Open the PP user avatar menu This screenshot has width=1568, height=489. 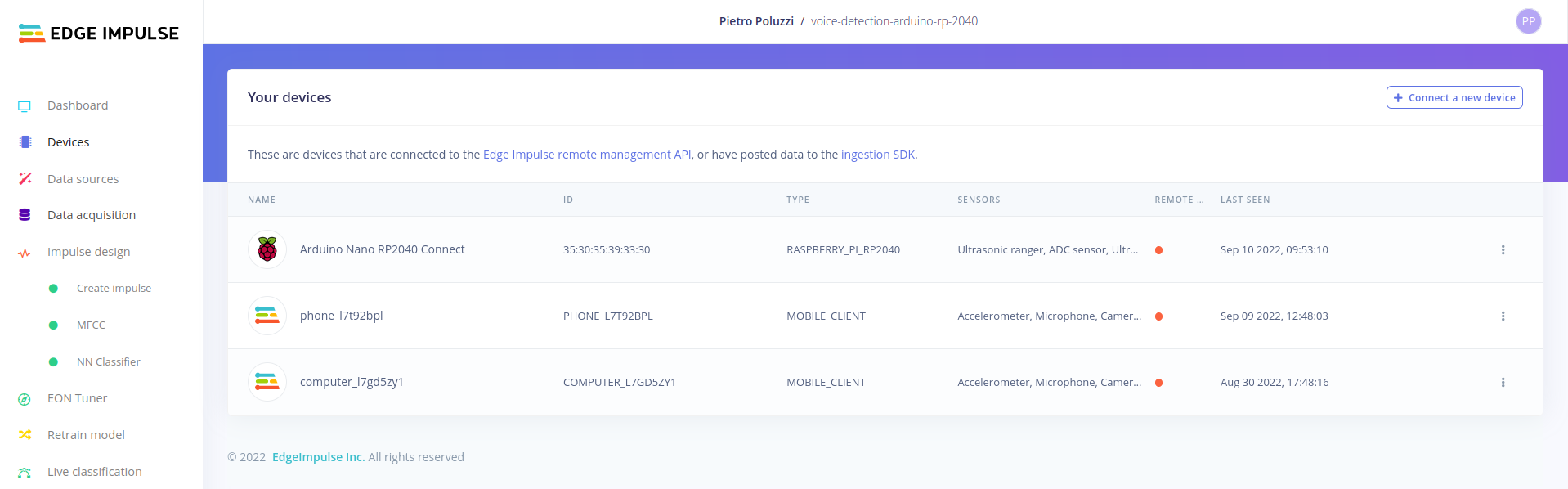1527,21
